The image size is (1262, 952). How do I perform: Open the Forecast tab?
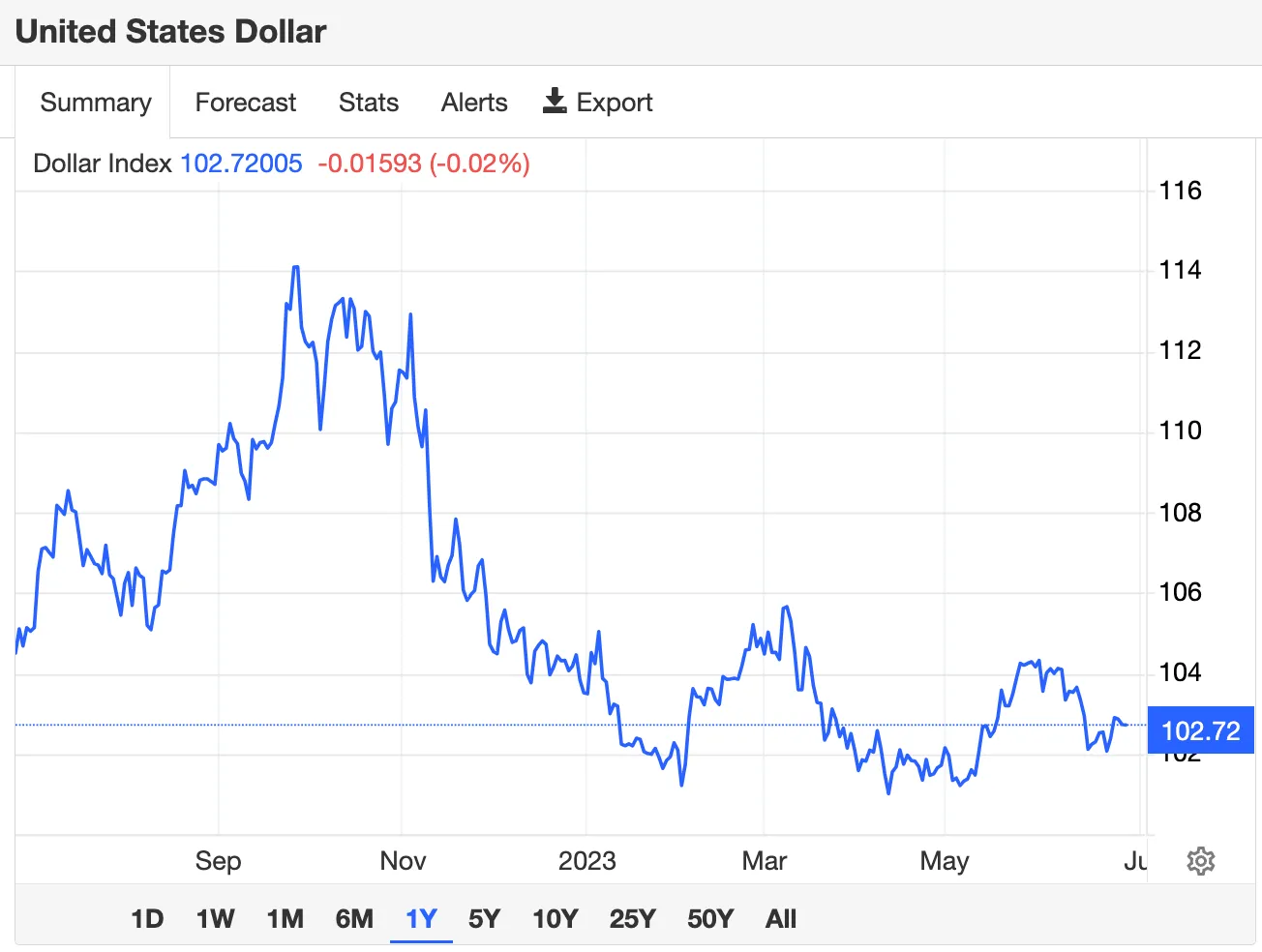(x=246, y=103)
